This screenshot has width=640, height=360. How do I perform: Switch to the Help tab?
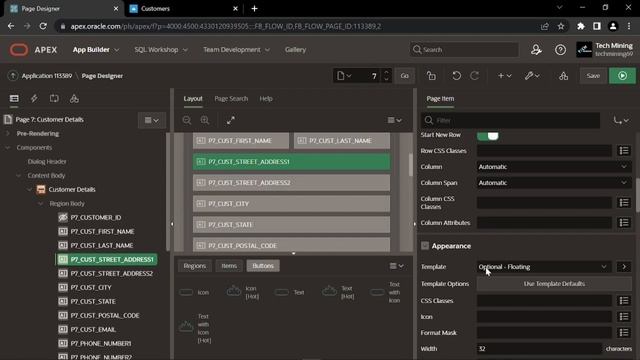pyautogui.click(x=266, y=99)
